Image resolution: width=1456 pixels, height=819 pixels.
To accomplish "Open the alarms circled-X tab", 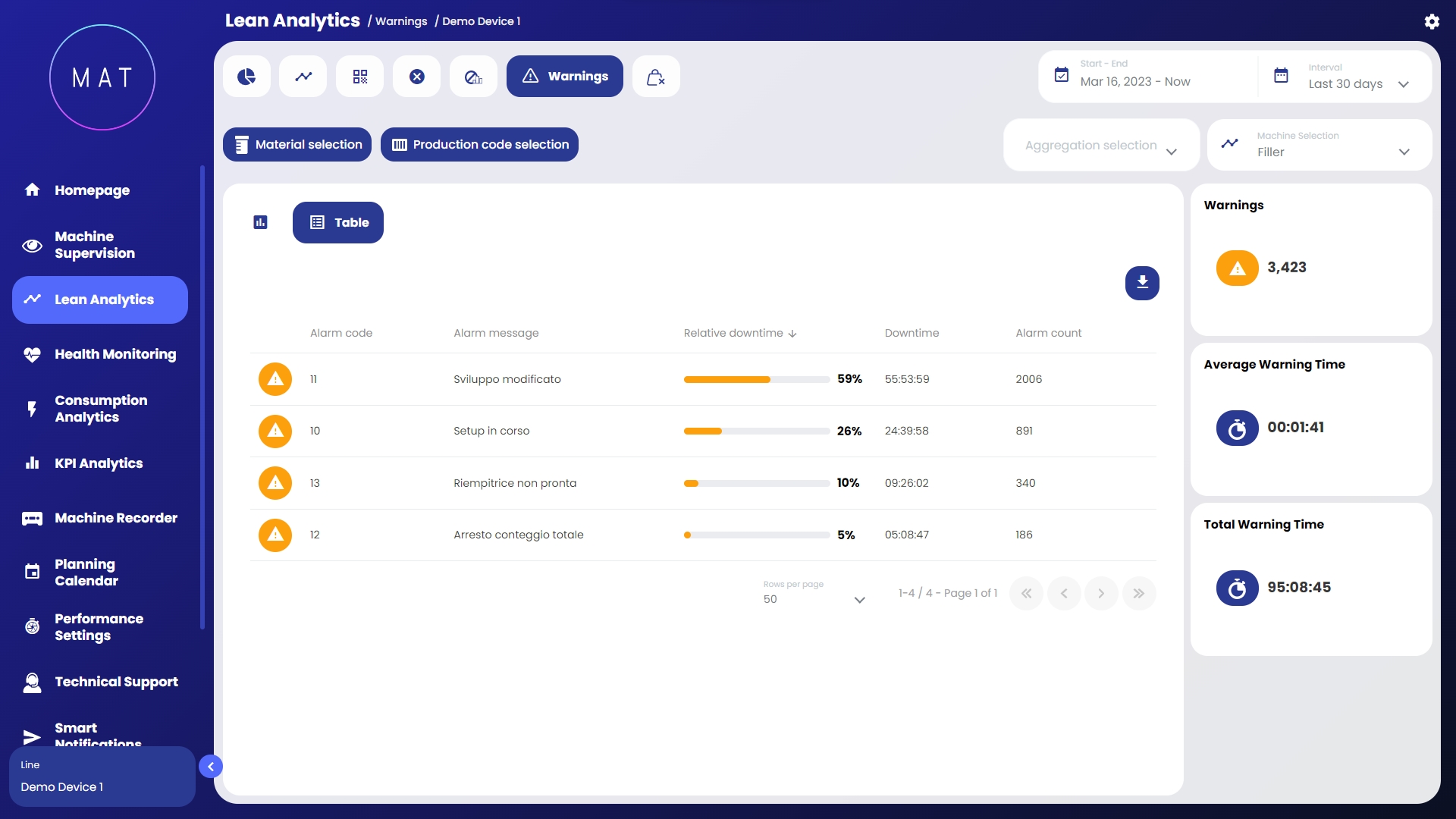I will pyautogui.click(x=417, y=77).
